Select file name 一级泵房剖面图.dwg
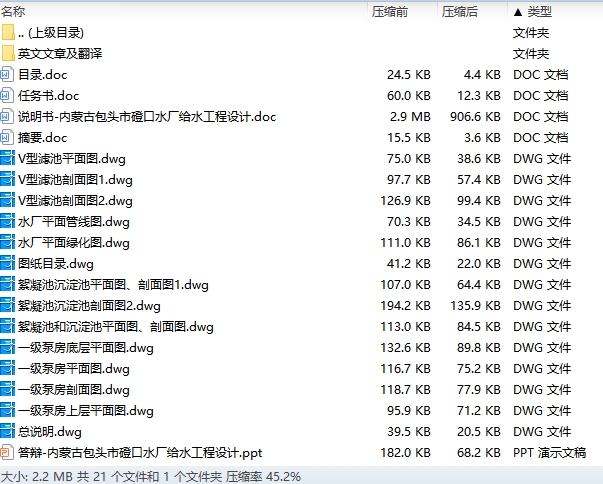The width and height of the screenshot is (603, 484). pos(73,389)
